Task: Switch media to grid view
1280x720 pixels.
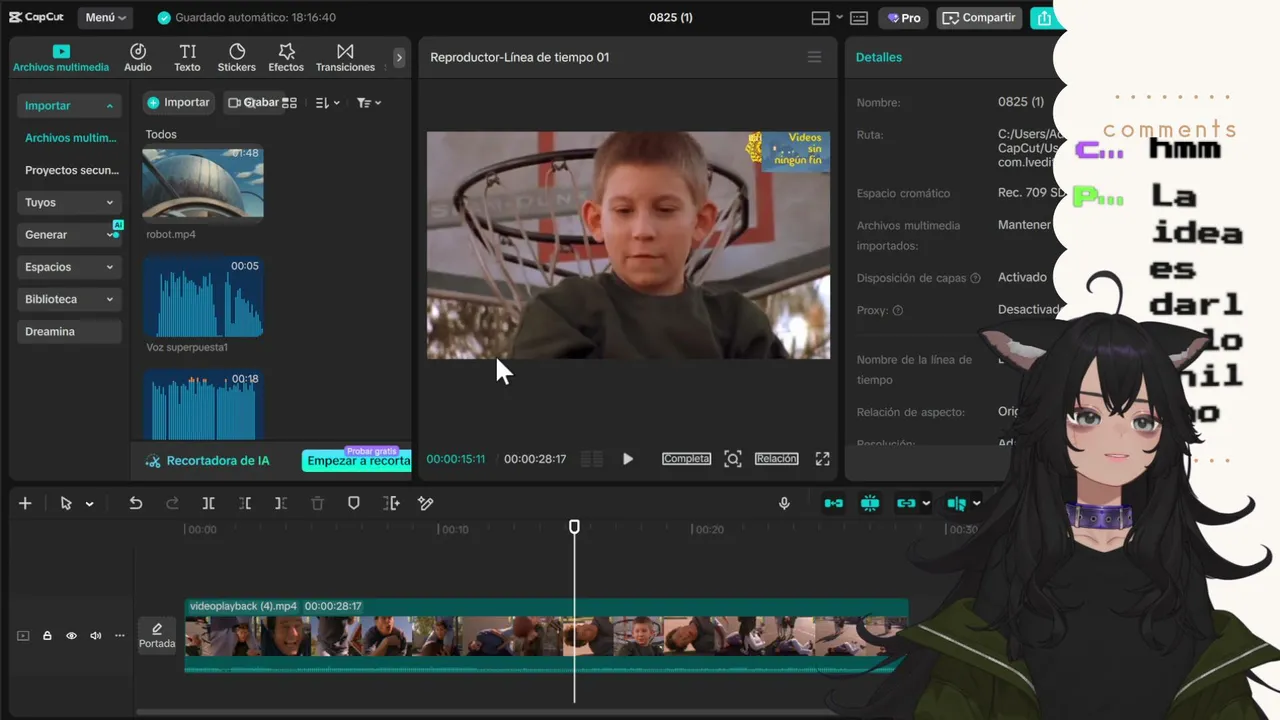Action: 290,103
